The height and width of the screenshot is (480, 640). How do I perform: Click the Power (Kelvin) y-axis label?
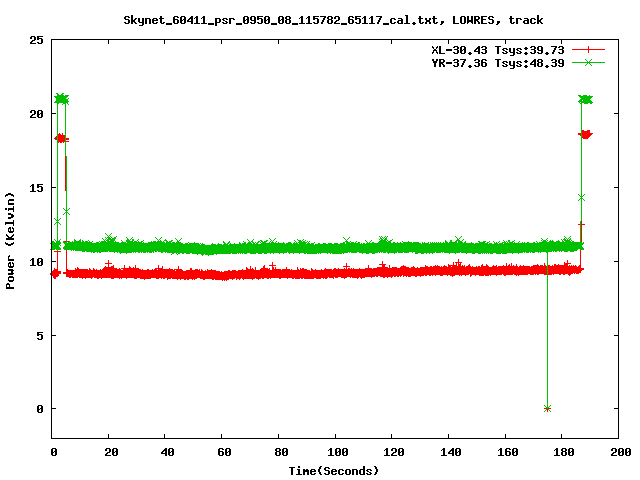pyautogui.click(x=10, y=241)
